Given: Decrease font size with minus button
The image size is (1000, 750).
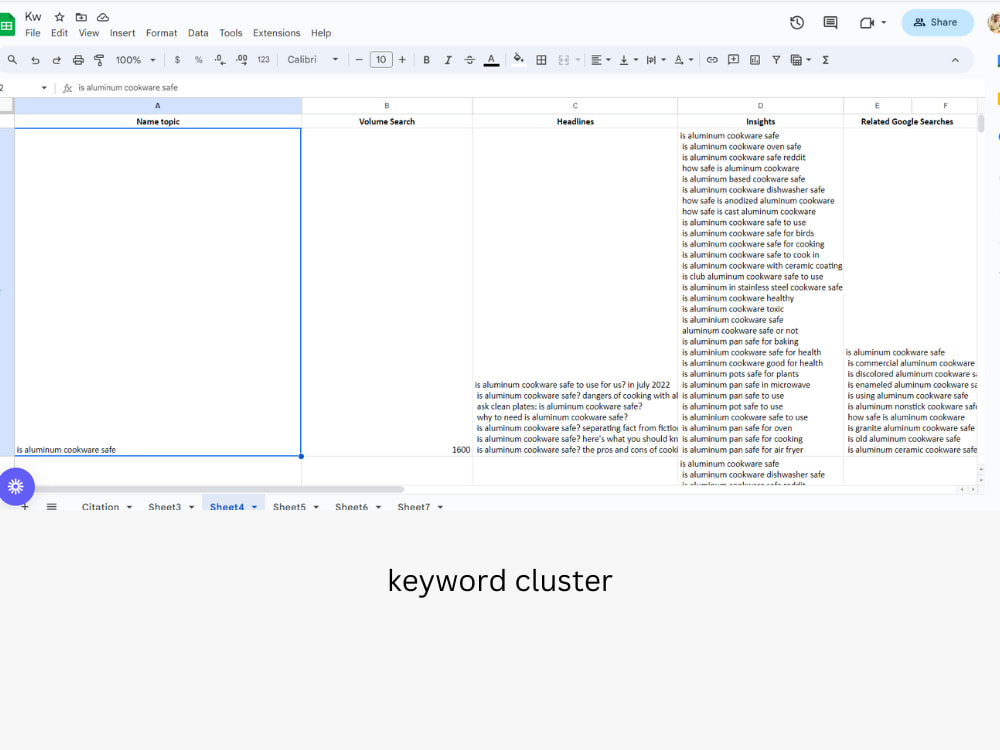Looking at the screenshot, I should point(359,60).
